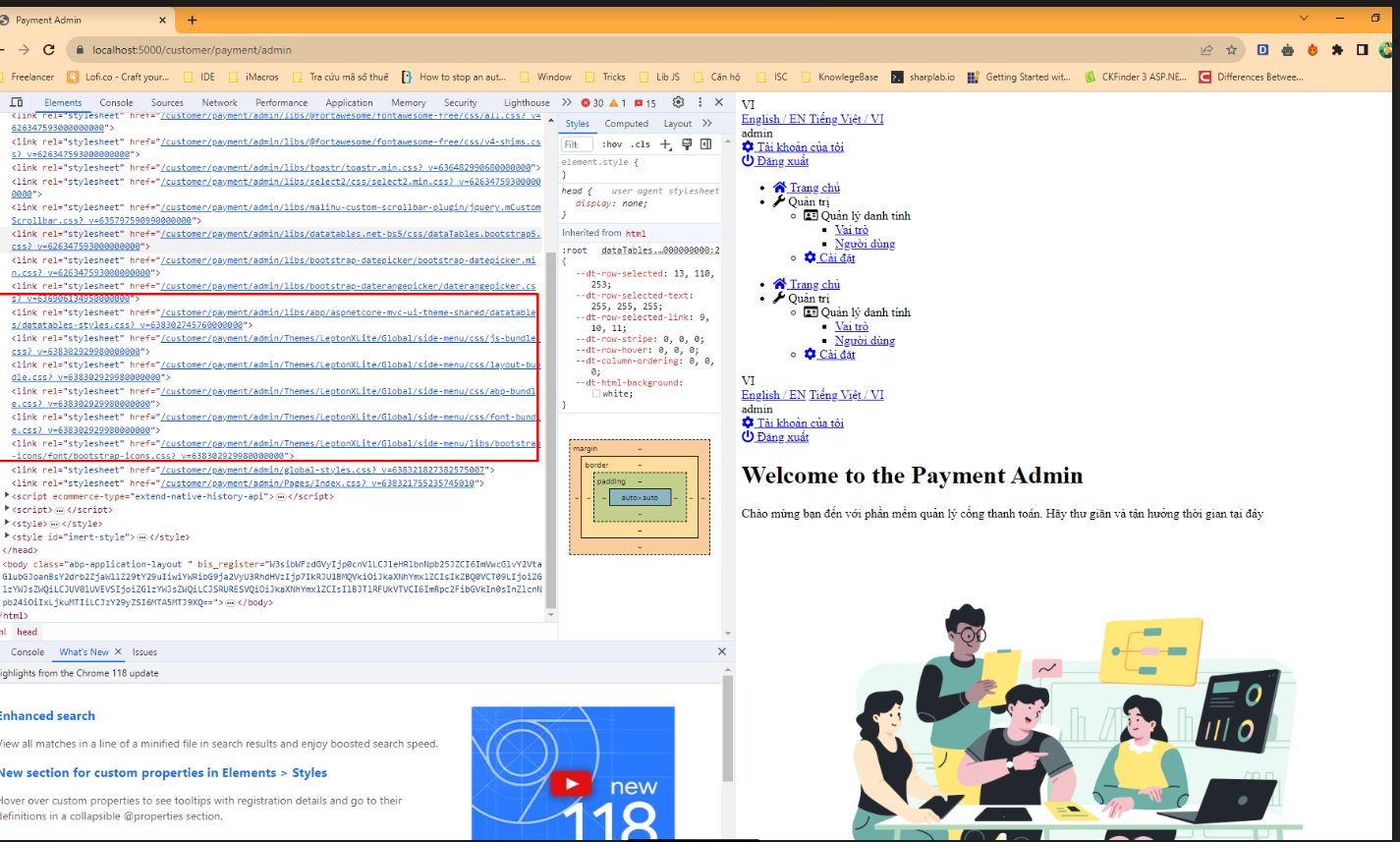Toggle the device toolbar icon in DevTools

[x=16, y=102]
